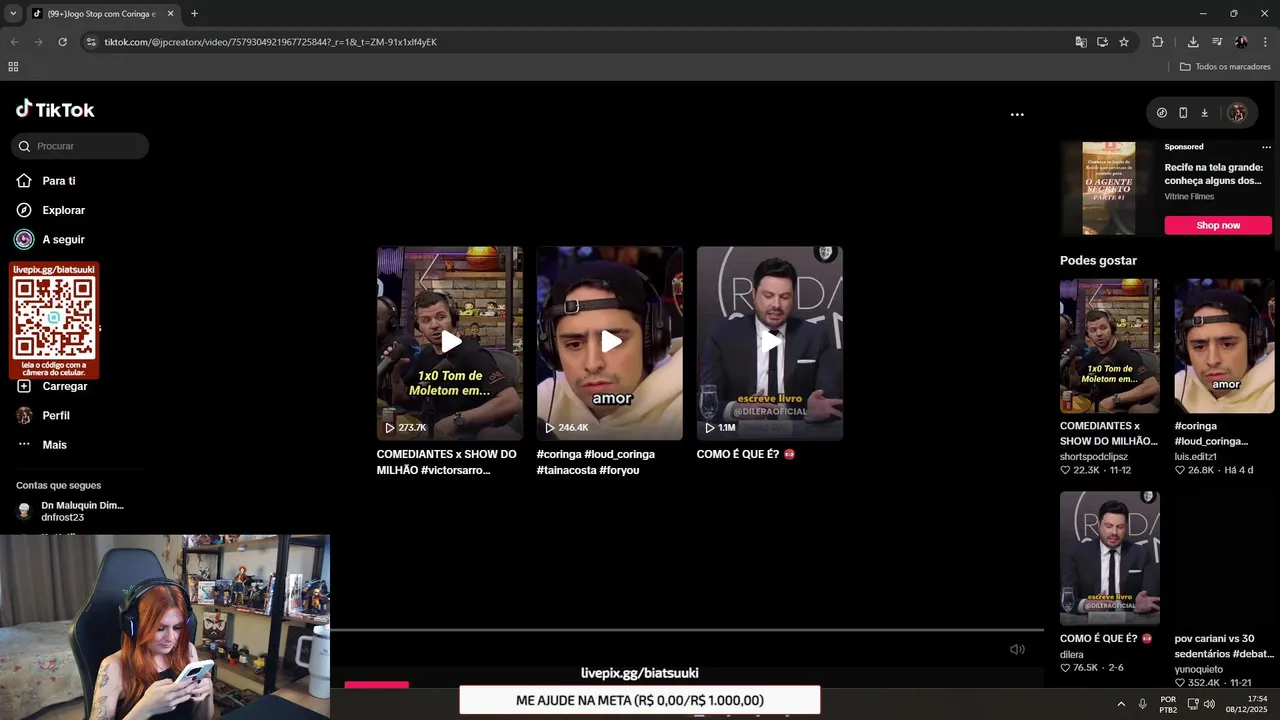
Task: Open shortspodclipsz recommended video thumbnail
Action: 1110,346
